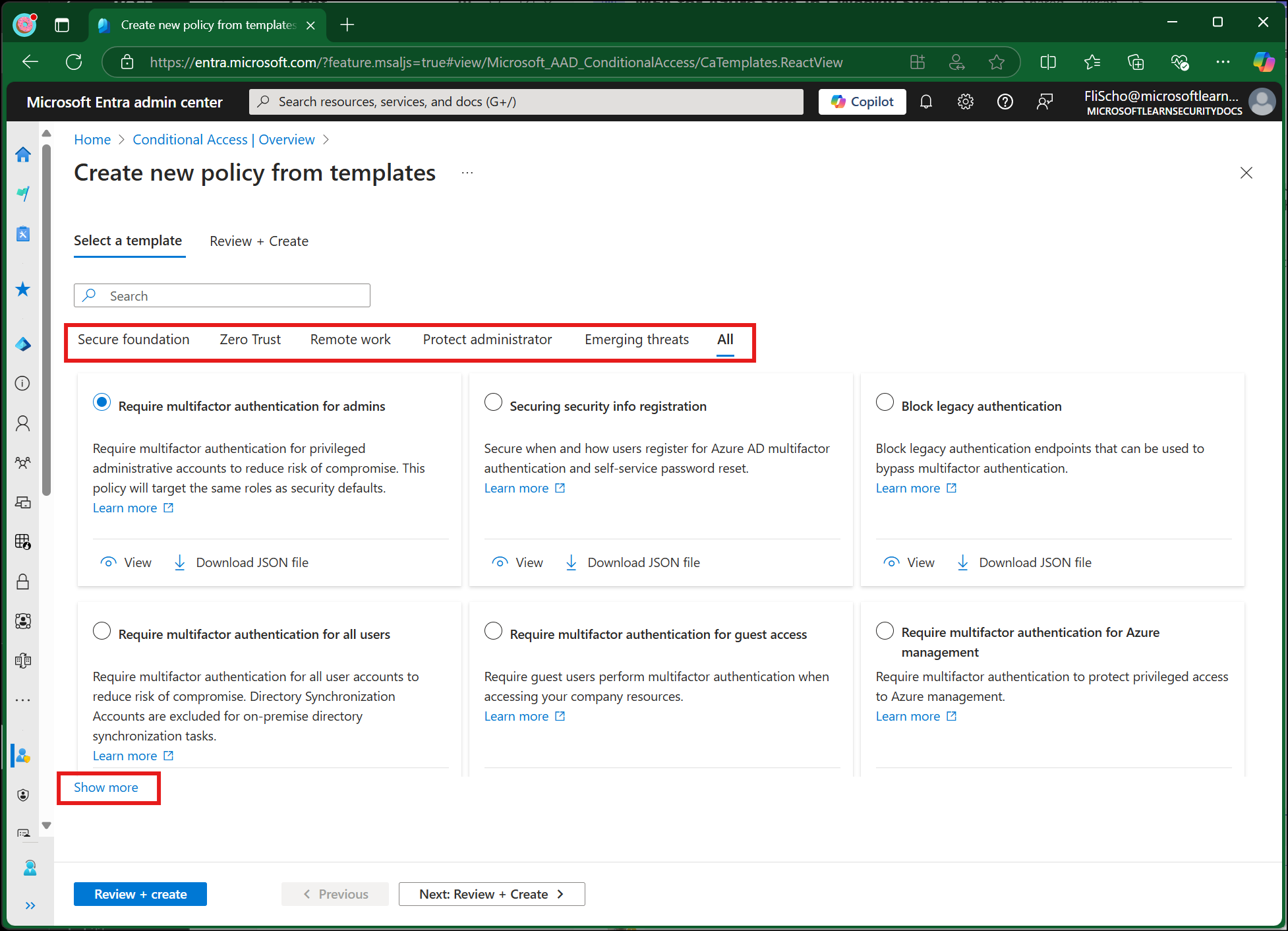Viewport: 1288px width, 931px height.
Task: Open the Help question mark icon
Action: (1005, 102)
